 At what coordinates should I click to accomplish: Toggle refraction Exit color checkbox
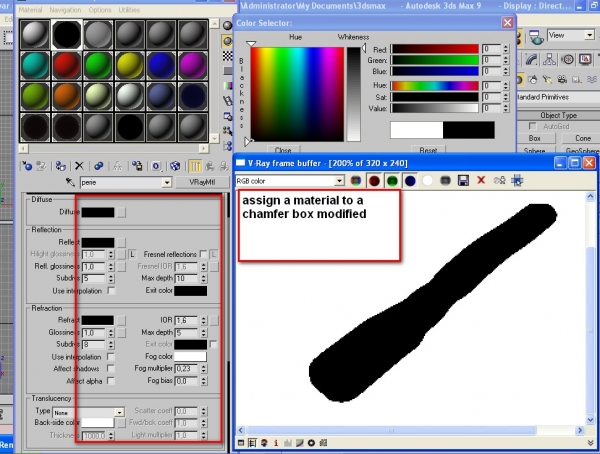click(213, 344)
